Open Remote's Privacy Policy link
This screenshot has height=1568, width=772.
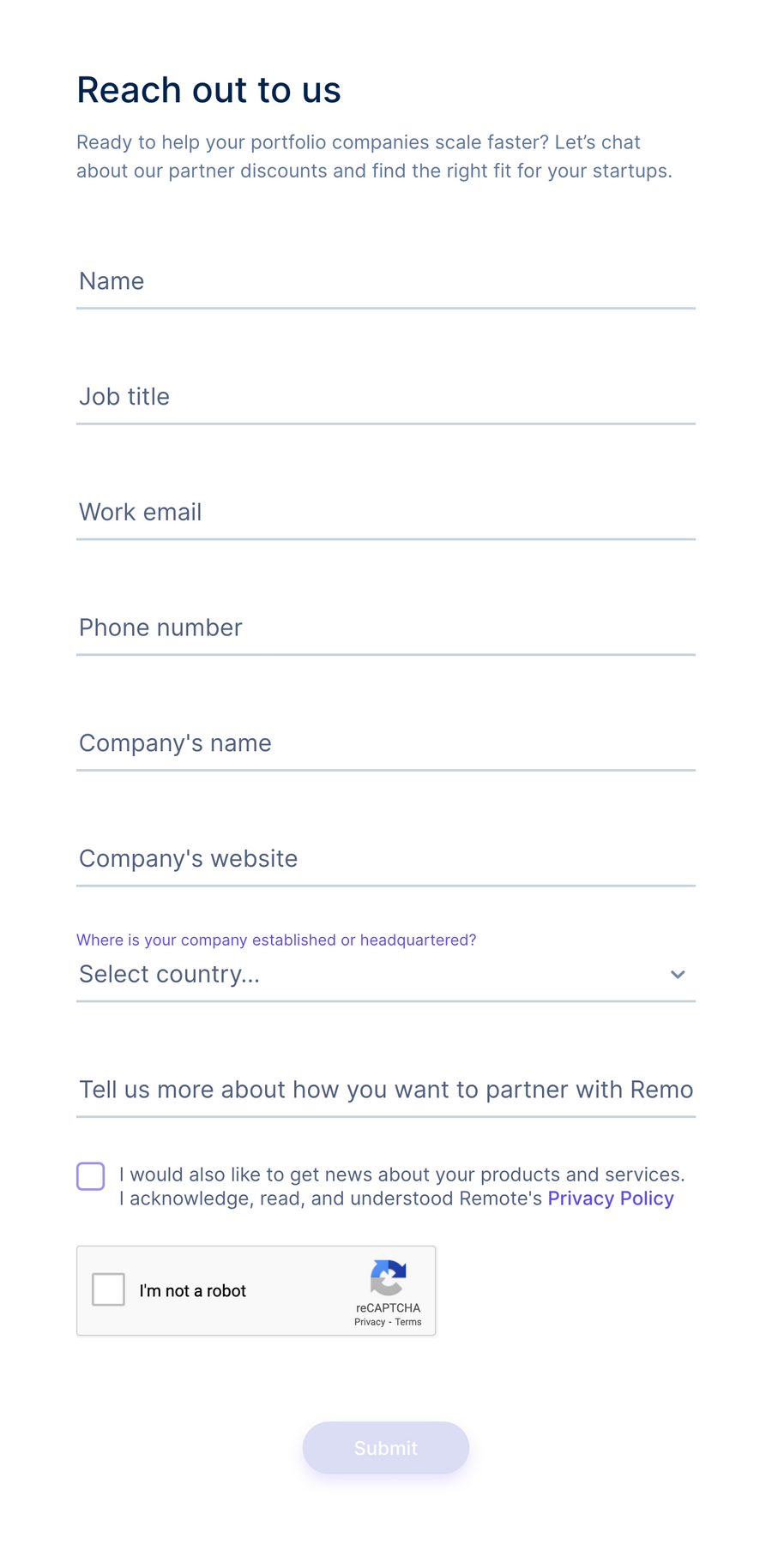[610, 1198]
